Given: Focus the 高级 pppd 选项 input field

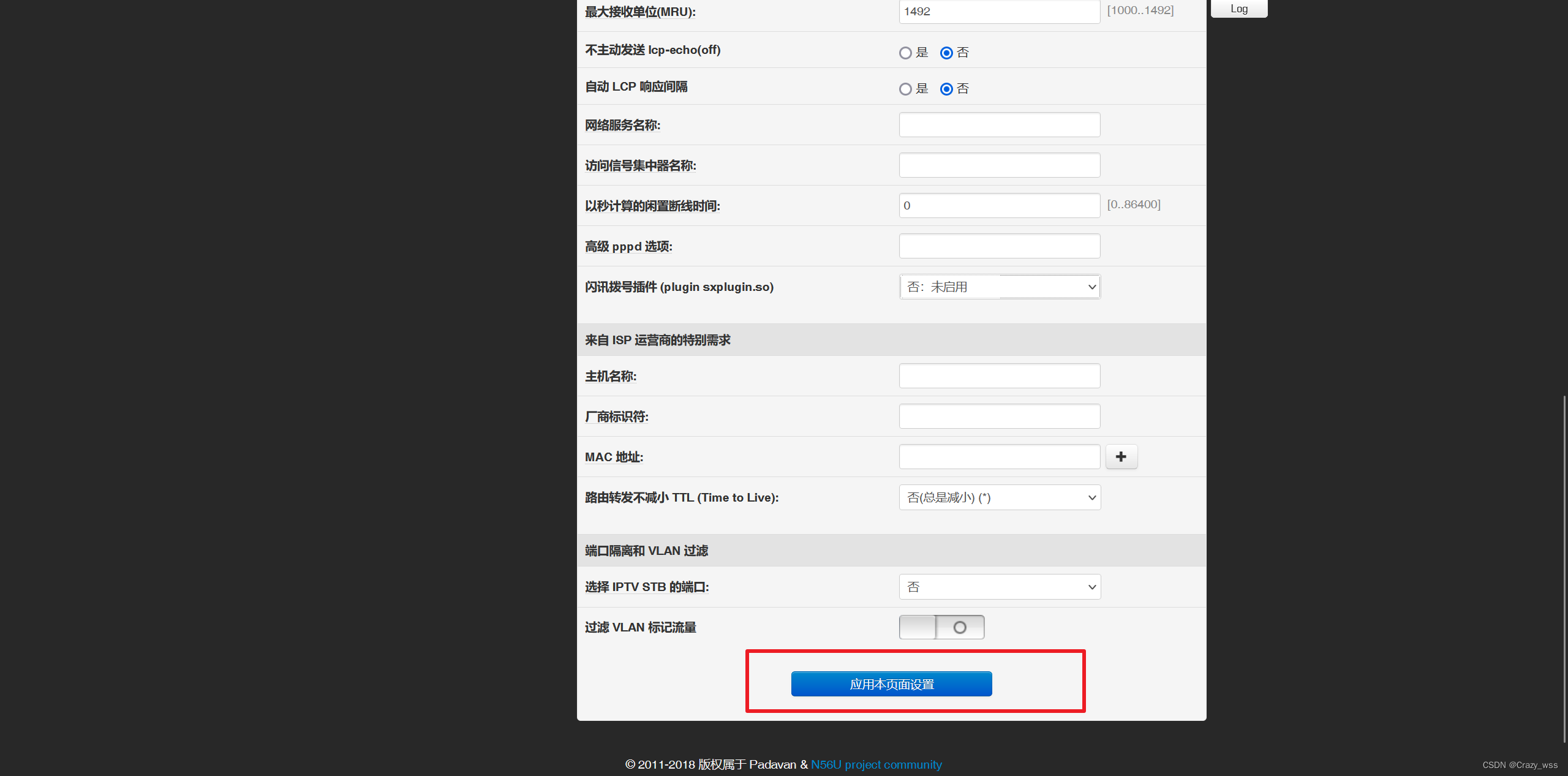Looking at the screenshot, I should pyautogui.click(x=999, y=246).
